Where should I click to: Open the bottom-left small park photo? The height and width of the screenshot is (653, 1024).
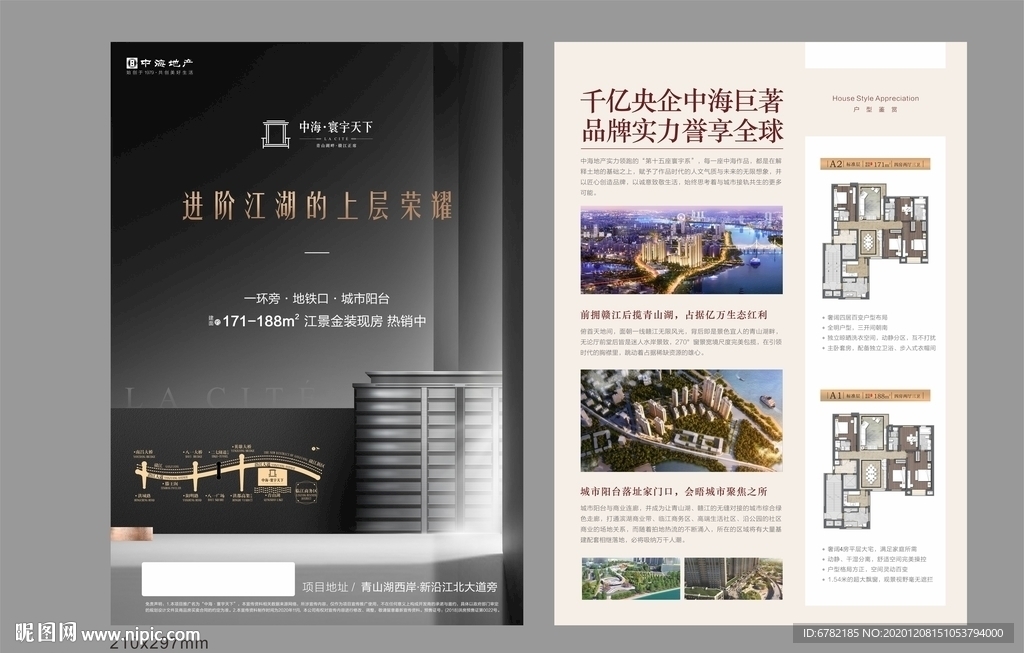[x=630, y=579]
